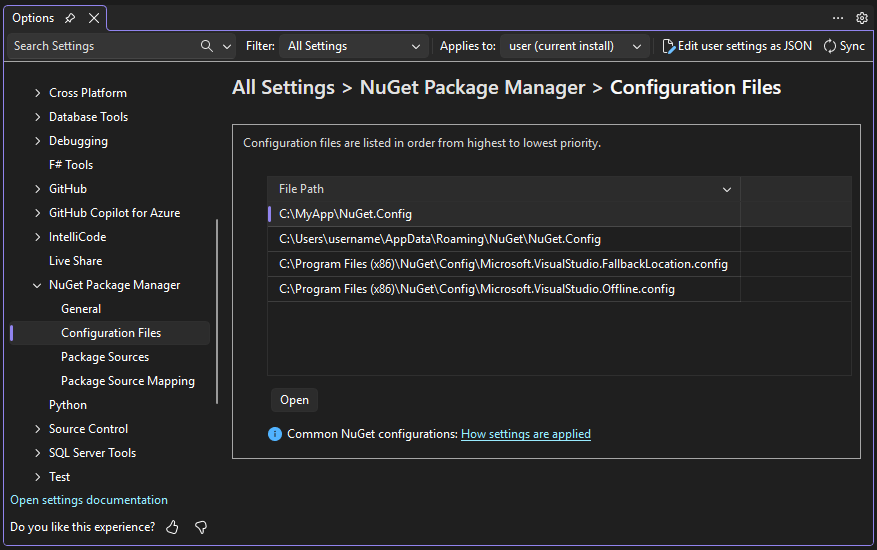877x550 pixels.
Task: Open the Applies to user dropdown
Action: [575, 46]
